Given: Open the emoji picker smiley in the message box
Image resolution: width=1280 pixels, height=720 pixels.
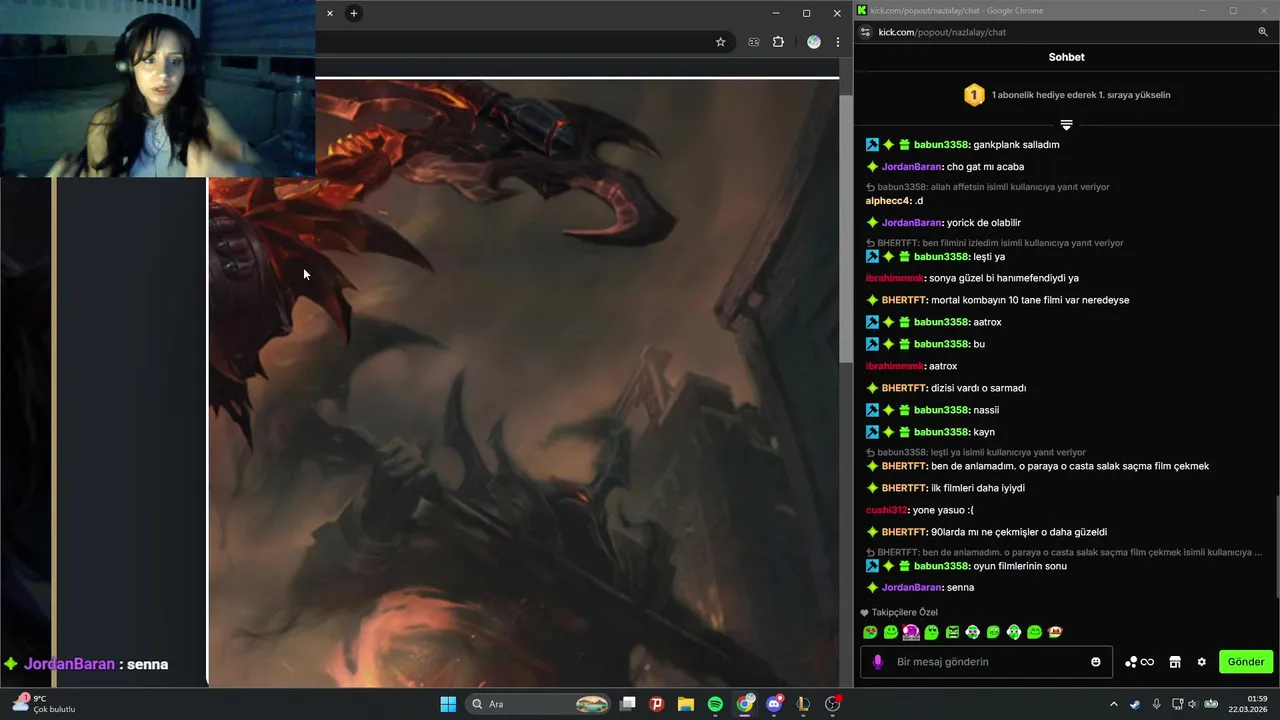Looking at the screenshot, I should pos(1096,662).
